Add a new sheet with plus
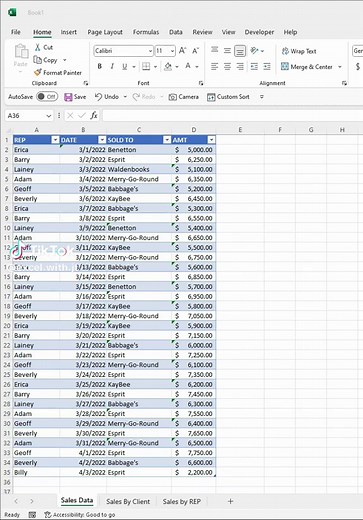 (230, 501)
